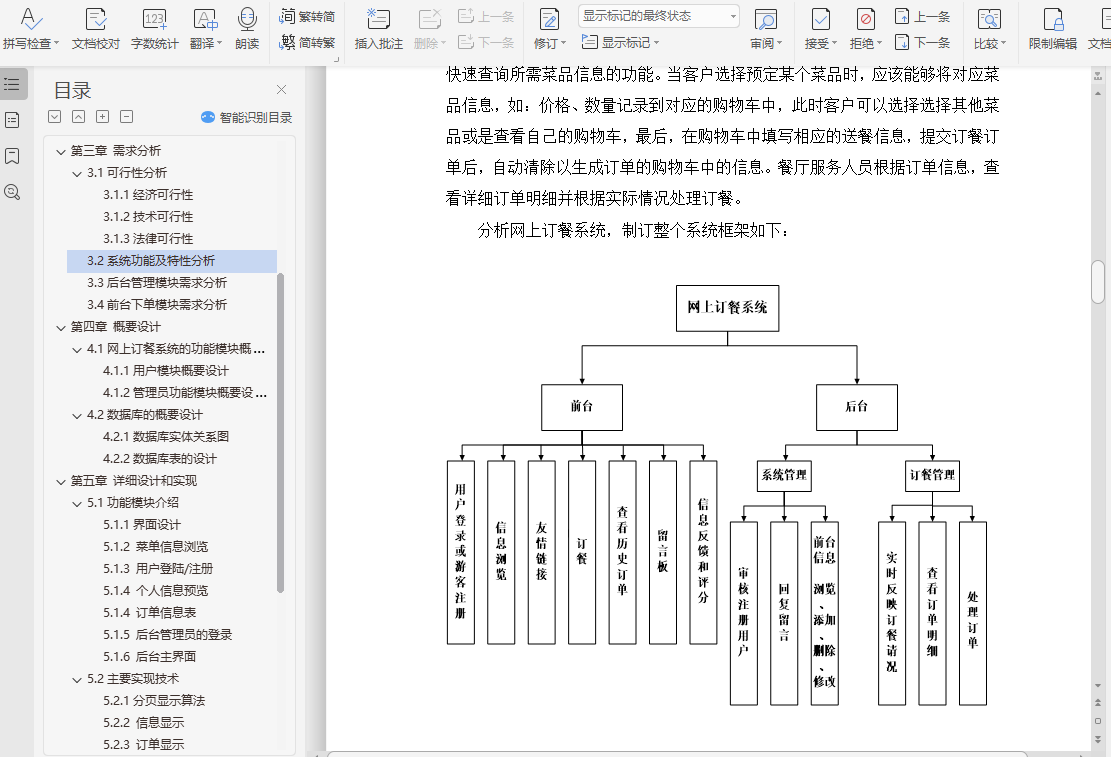Click the 订餐管理 box in diagram

932,475
